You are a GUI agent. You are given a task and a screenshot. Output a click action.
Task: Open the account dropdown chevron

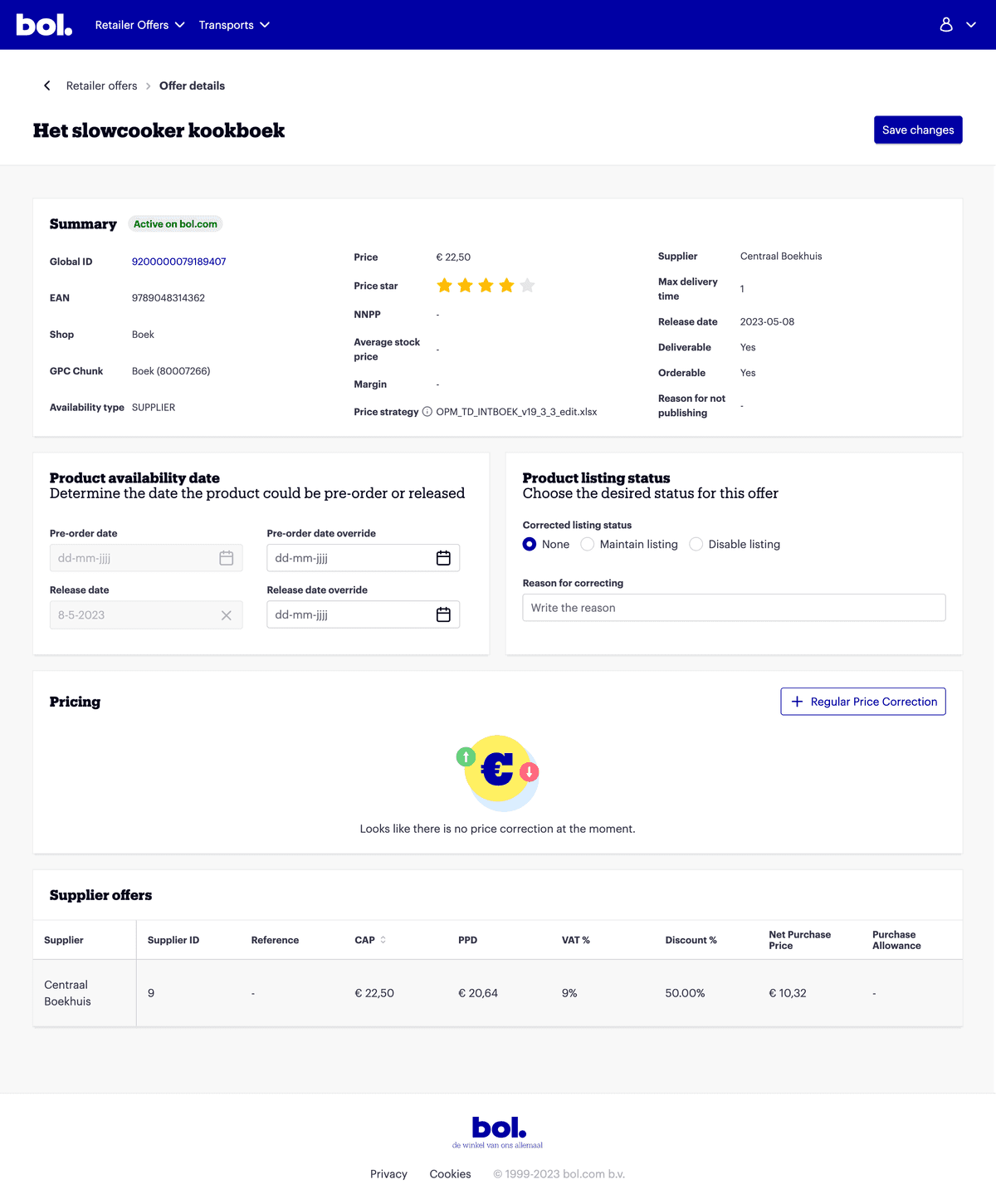pyautogui.click(x=970, y=25)
